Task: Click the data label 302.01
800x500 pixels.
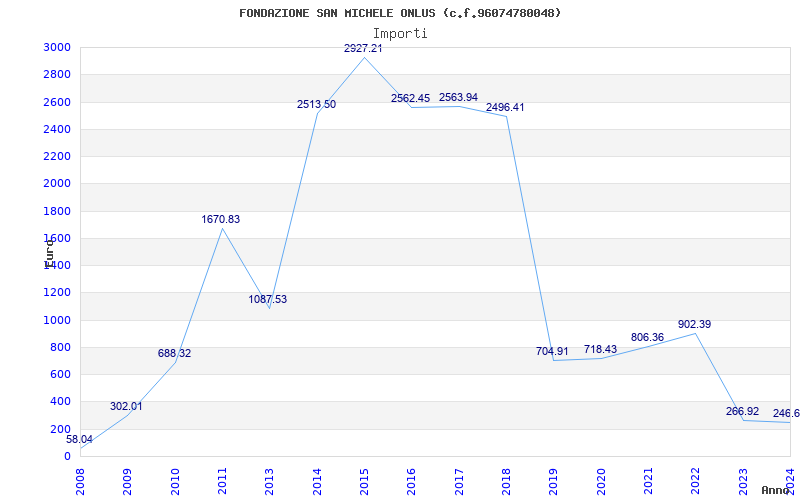Action: pyautogui.click(x=126, y=407)
